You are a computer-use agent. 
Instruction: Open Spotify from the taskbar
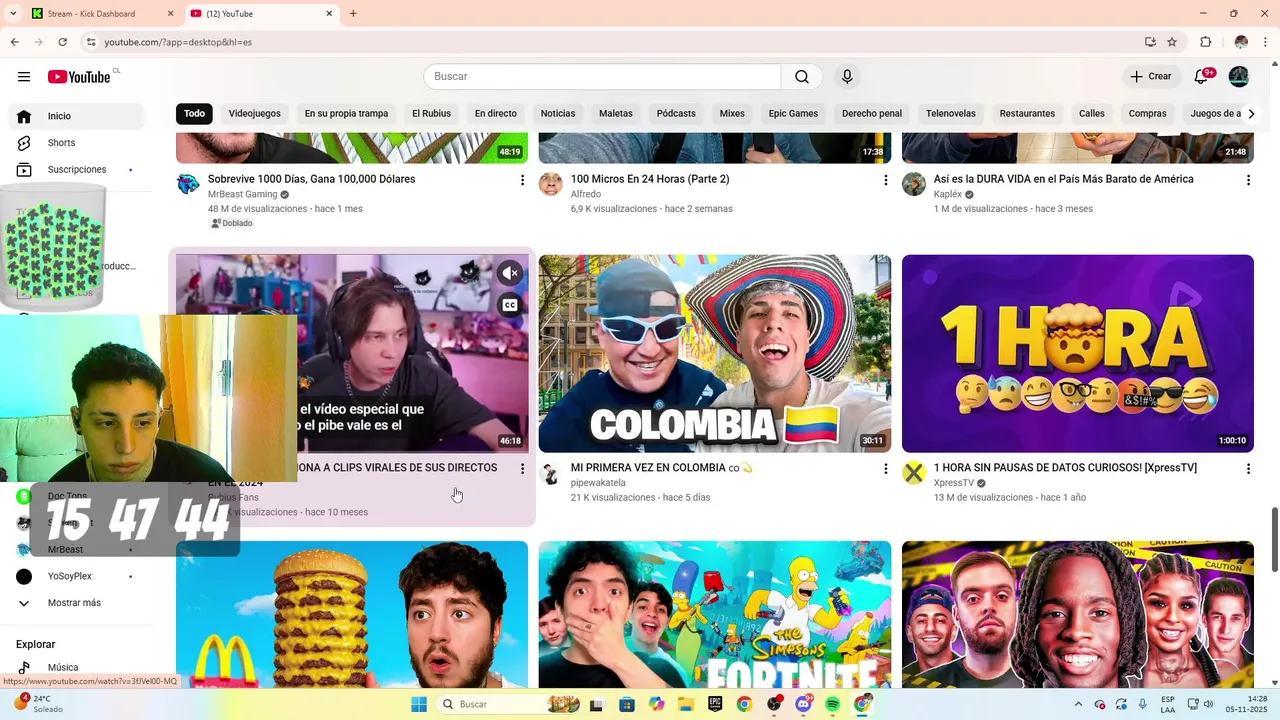[833, 704]
